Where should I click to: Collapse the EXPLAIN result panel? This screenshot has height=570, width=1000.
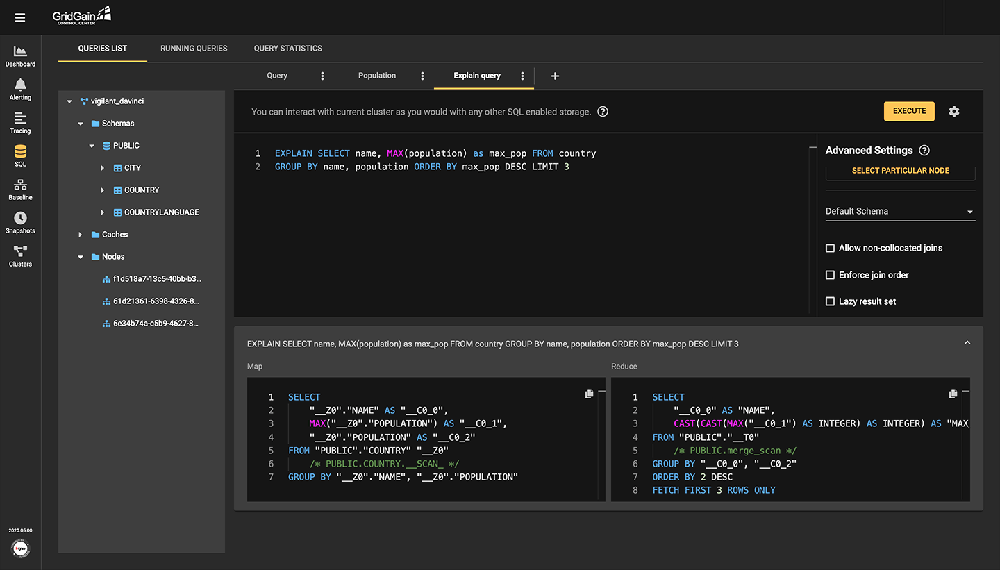point(967,343)
